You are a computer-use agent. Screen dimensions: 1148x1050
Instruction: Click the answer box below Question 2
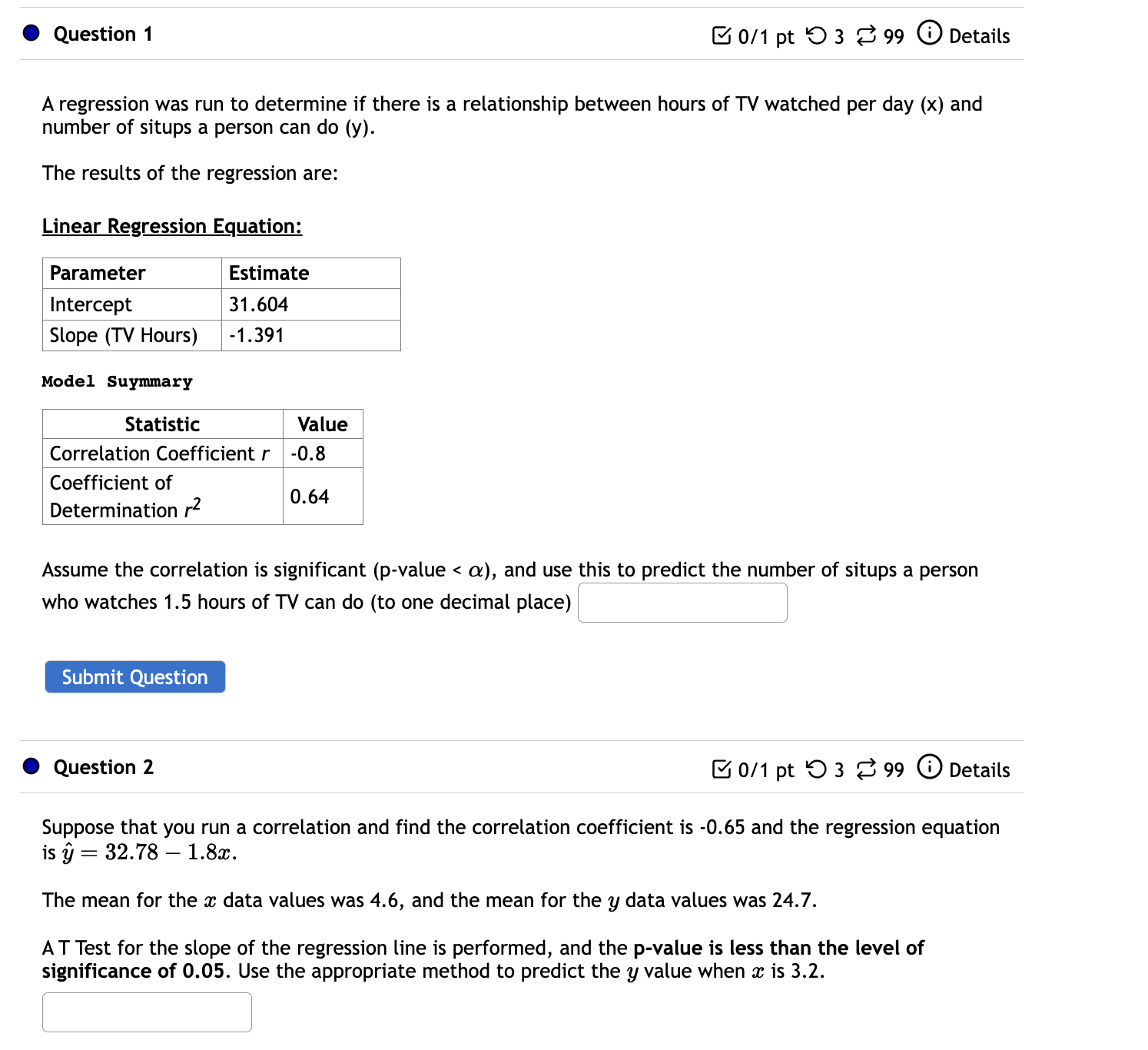[x=147, y=1012]
